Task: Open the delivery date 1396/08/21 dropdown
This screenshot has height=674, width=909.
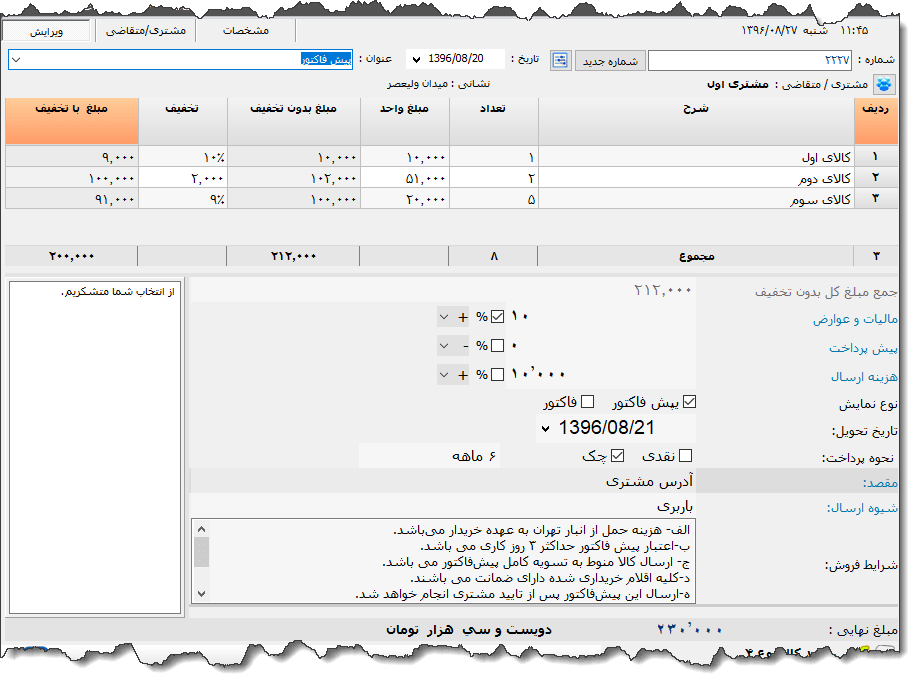Action: point(545,428)
